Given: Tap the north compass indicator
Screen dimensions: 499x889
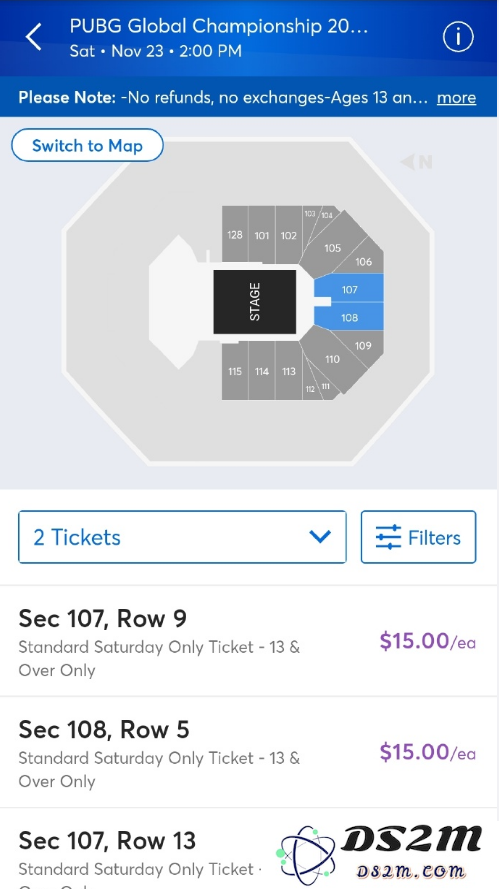Looking at the screenshot, I should click(416, 163).
